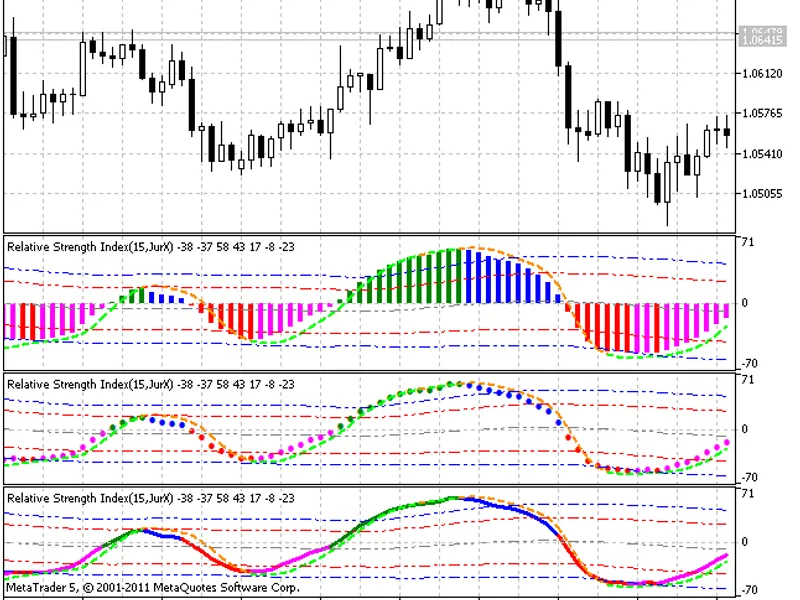
Task: Click the -70 scale value in histogram panel
Action: coord(749,363)
